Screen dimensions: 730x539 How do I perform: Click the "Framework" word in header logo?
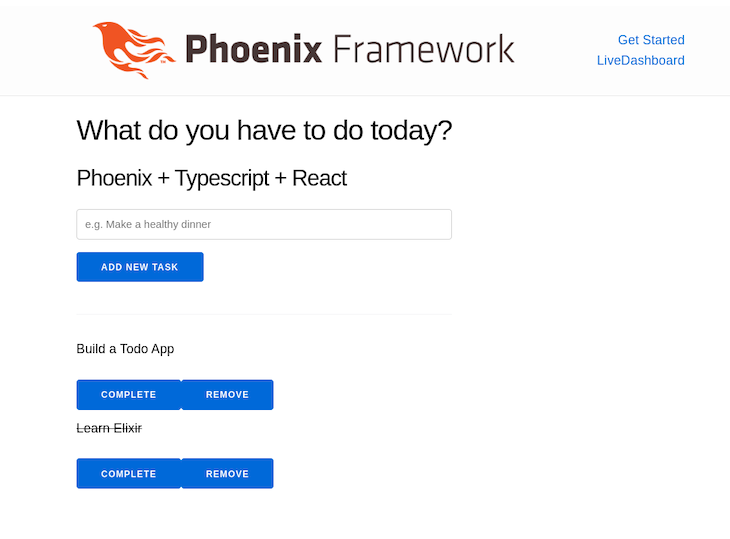coord(423,48)
